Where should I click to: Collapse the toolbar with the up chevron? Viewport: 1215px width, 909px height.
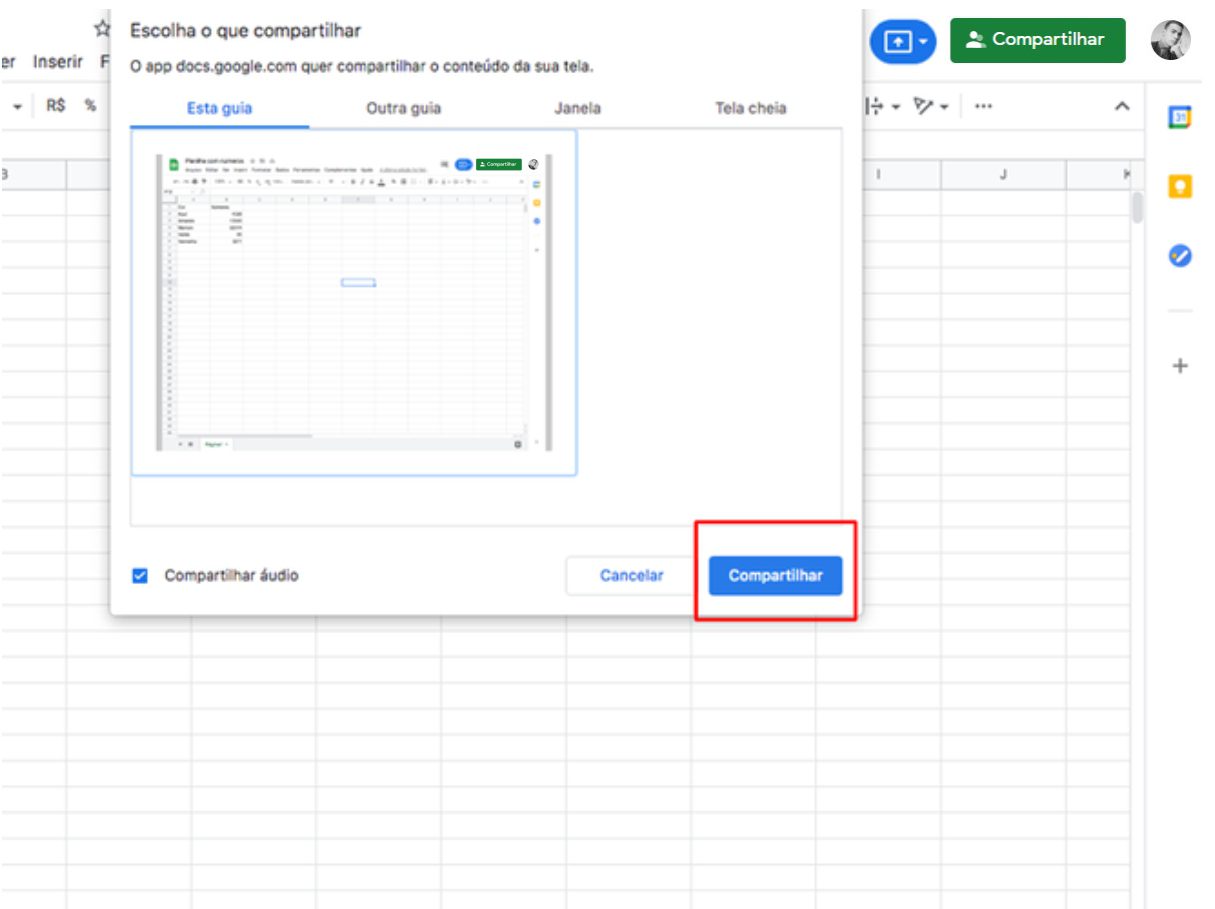click(x=1122, y=106)
